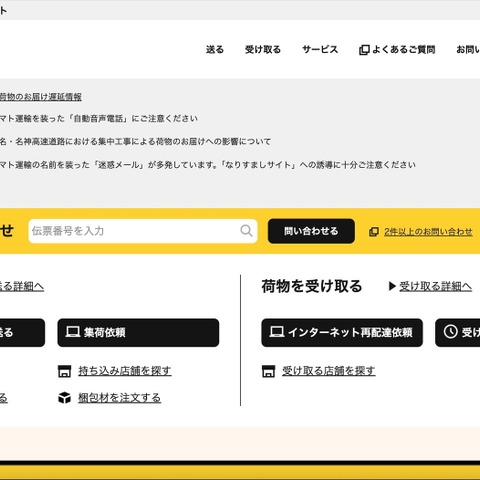Open 2件以上のお問い合わせ link
The image size is (480, 480).
(x=428, y=232)
